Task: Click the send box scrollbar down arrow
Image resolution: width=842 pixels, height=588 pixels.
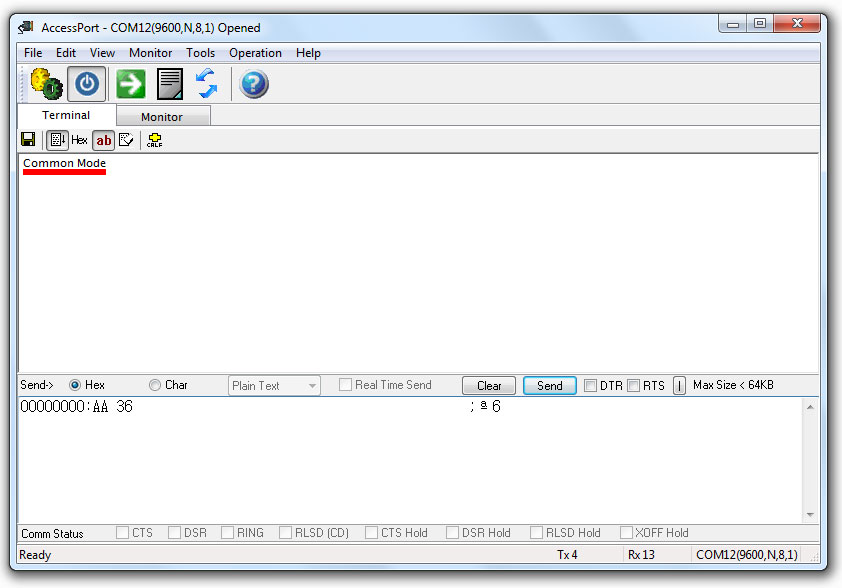Action: pyautogui.click(x=810, y=515)
